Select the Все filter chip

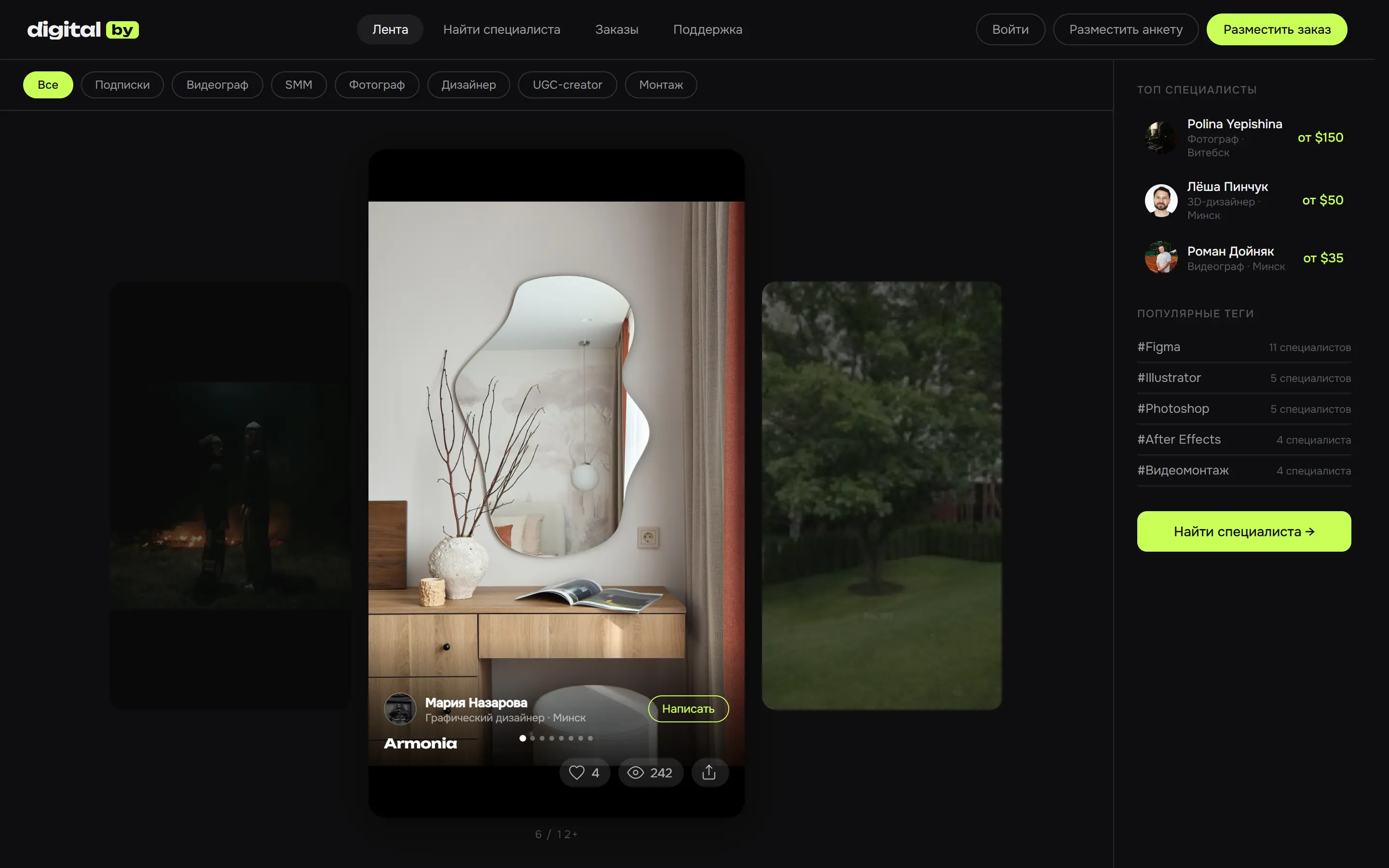coord(48,85)
